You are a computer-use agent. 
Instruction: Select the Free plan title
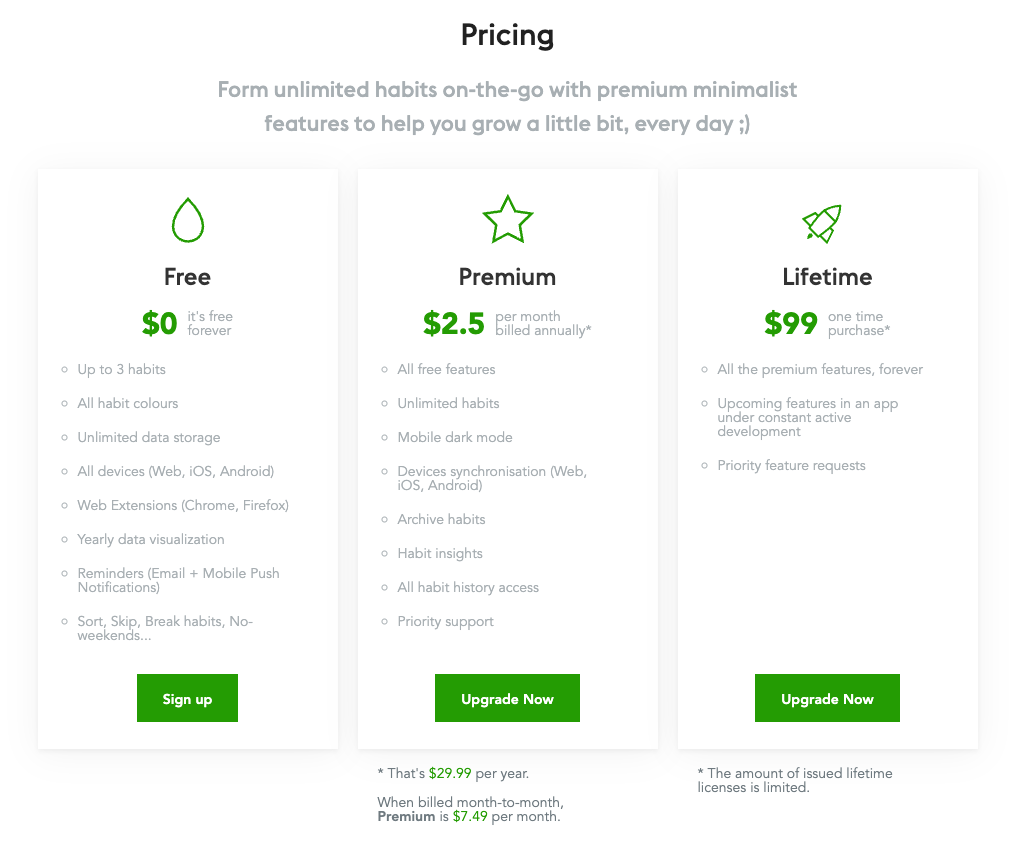pyautogui.click(x=187, y=277)
